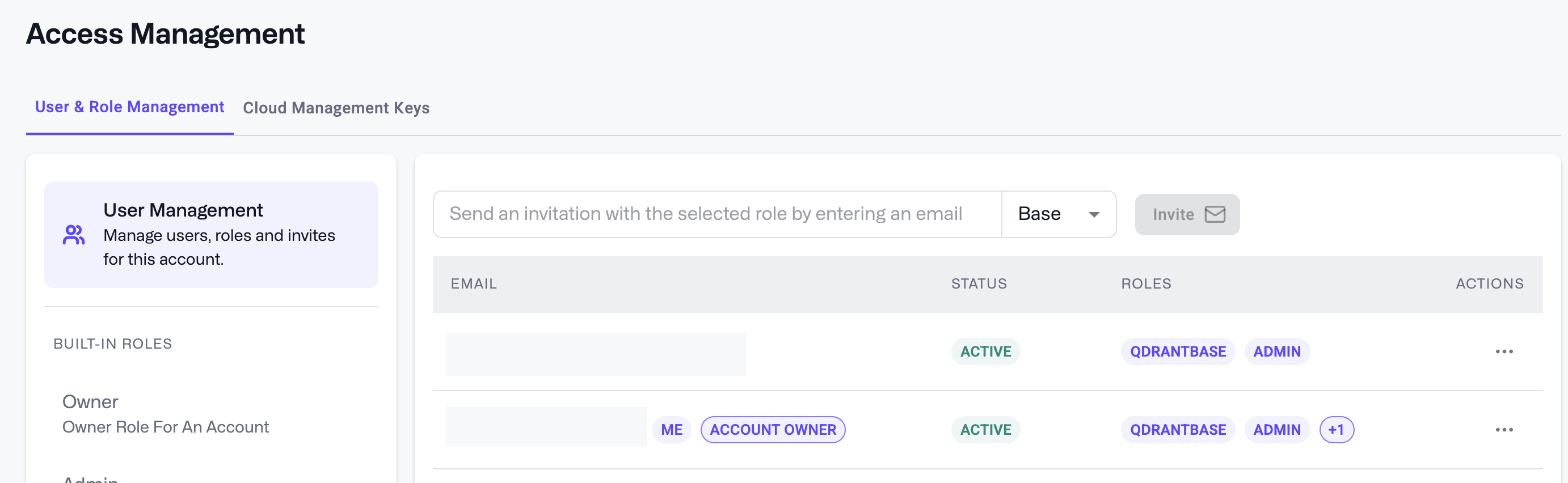Click QDRANTBASE role chip for account owner
Viewport: 1568px width, 483px height.
tap(1177, 430)
